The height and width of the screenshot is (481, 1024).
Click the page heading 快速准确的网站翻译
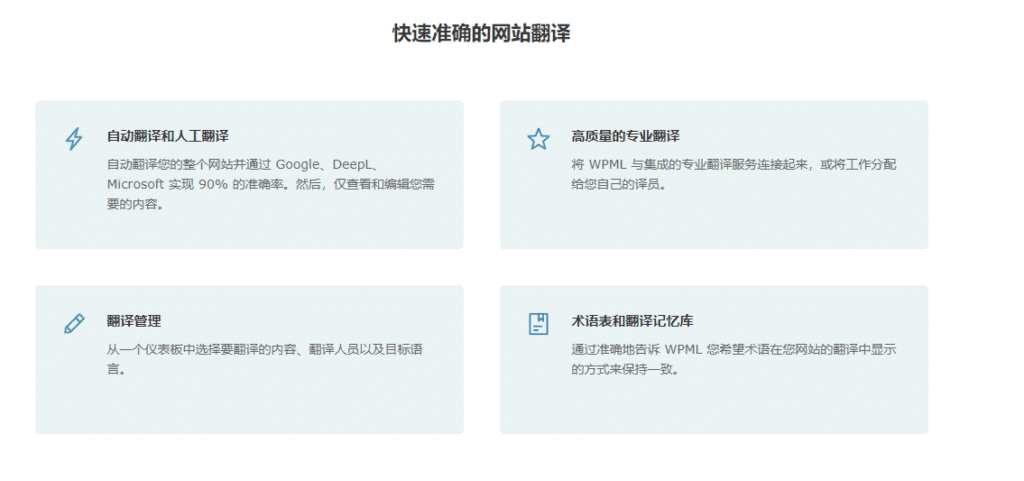[x=481, y=33]
